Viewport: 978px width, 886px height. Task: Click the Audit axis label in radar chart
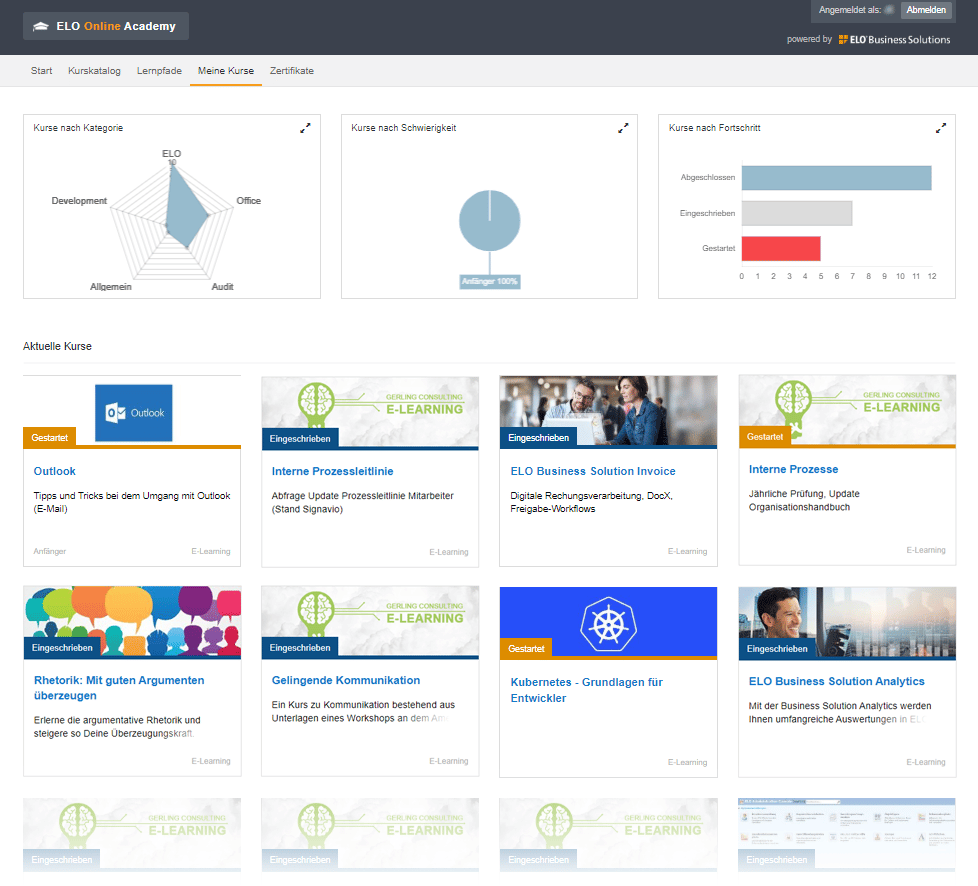coord(222,286)
